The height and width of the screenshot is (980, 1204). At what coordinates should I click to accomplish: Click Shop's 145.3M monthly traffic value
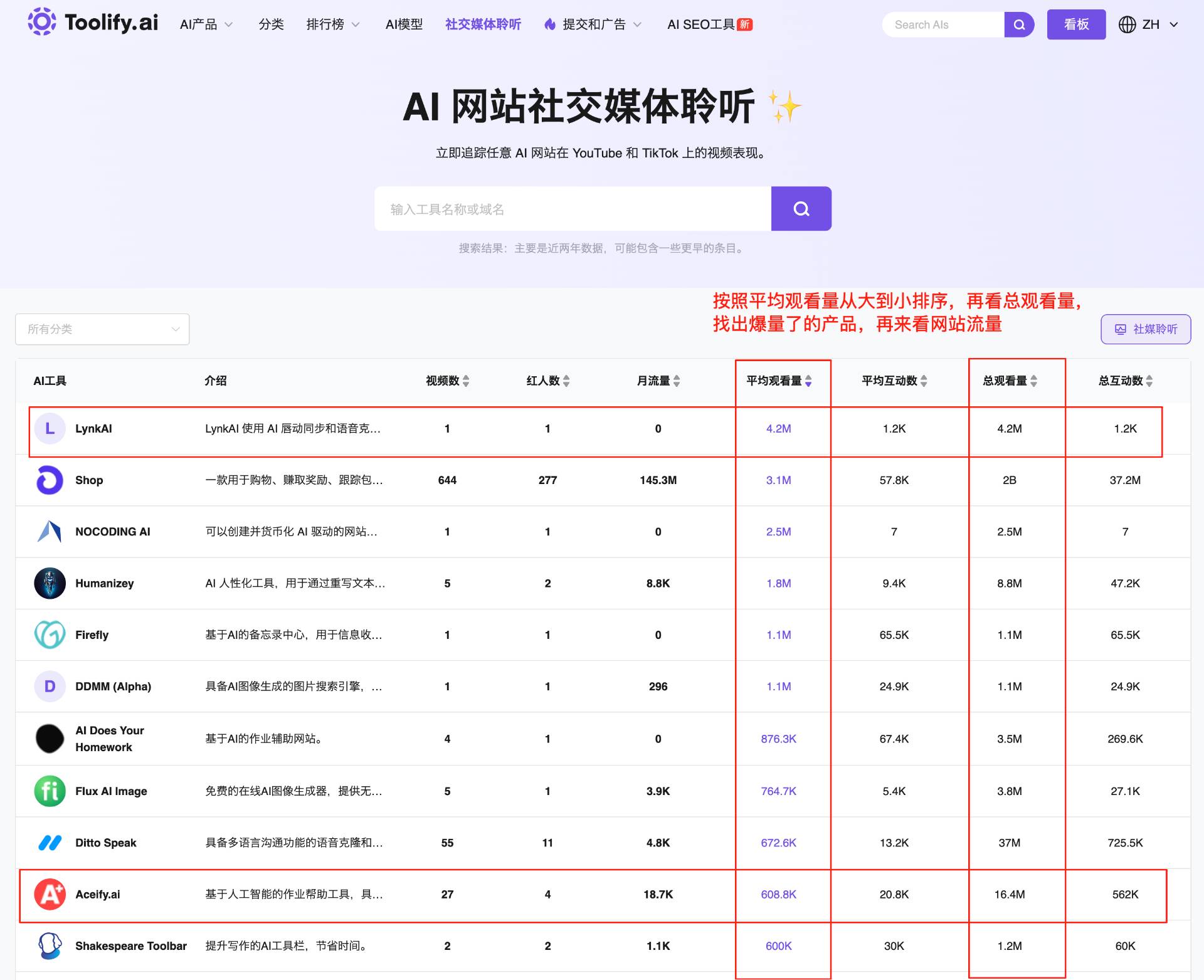[x=658, y=480]
